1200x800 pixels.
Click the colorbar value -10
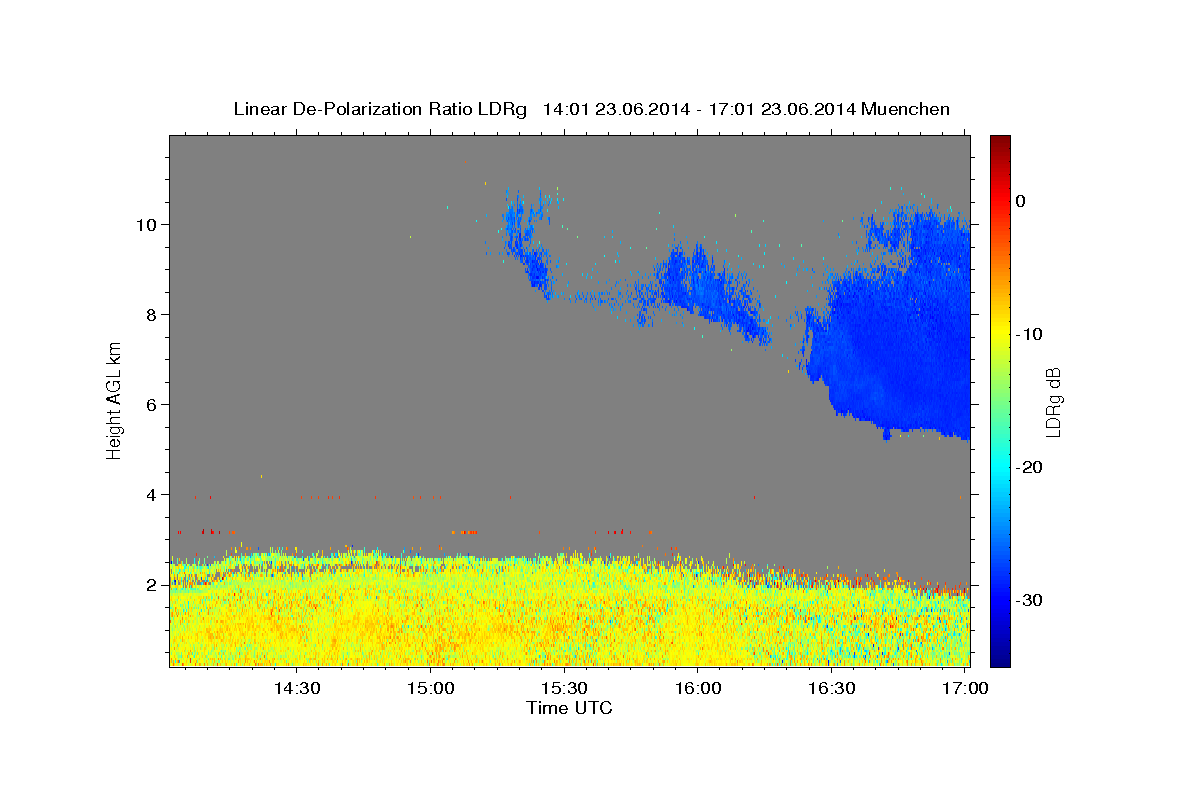click(1029, 334)
